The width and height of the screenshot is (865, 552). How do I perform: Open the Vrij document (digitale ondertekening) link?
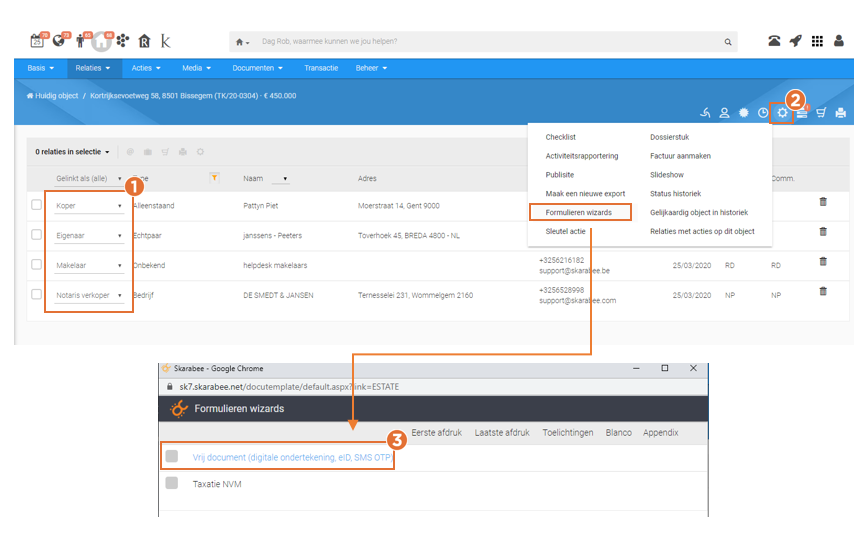(x=292, y=457)
